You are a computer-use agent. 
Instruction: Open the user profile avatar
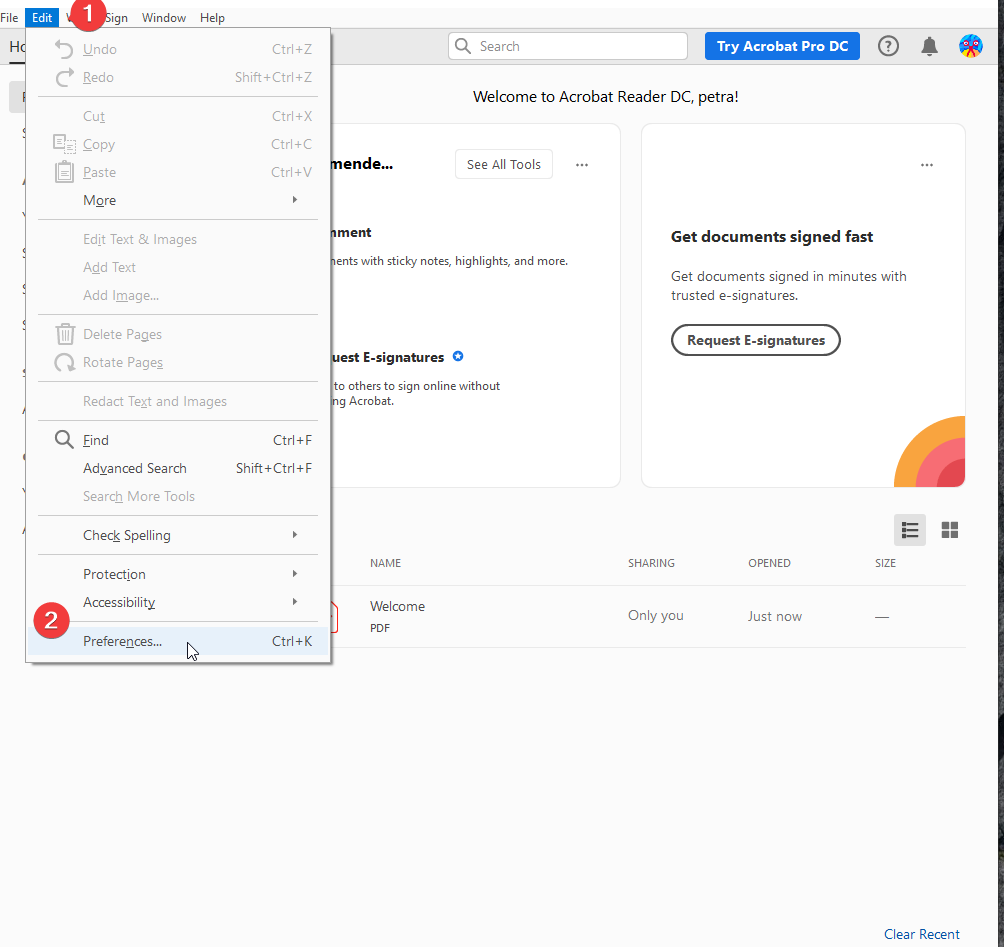[970, 46]
